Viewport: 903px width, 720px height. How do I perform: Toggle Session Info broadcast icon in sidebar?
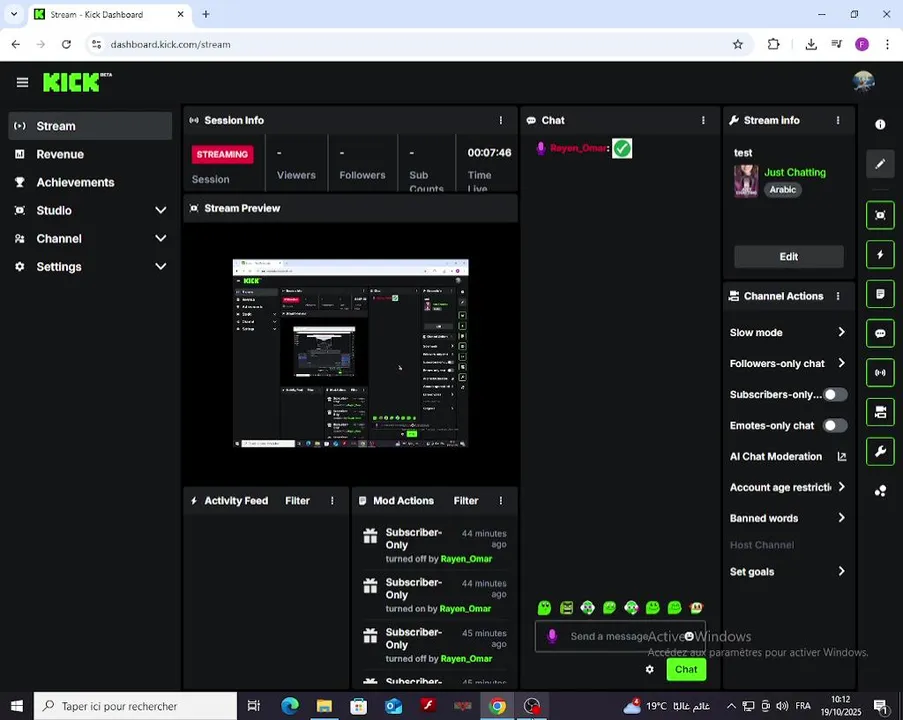pyautogui.click(x=880, y=373)
